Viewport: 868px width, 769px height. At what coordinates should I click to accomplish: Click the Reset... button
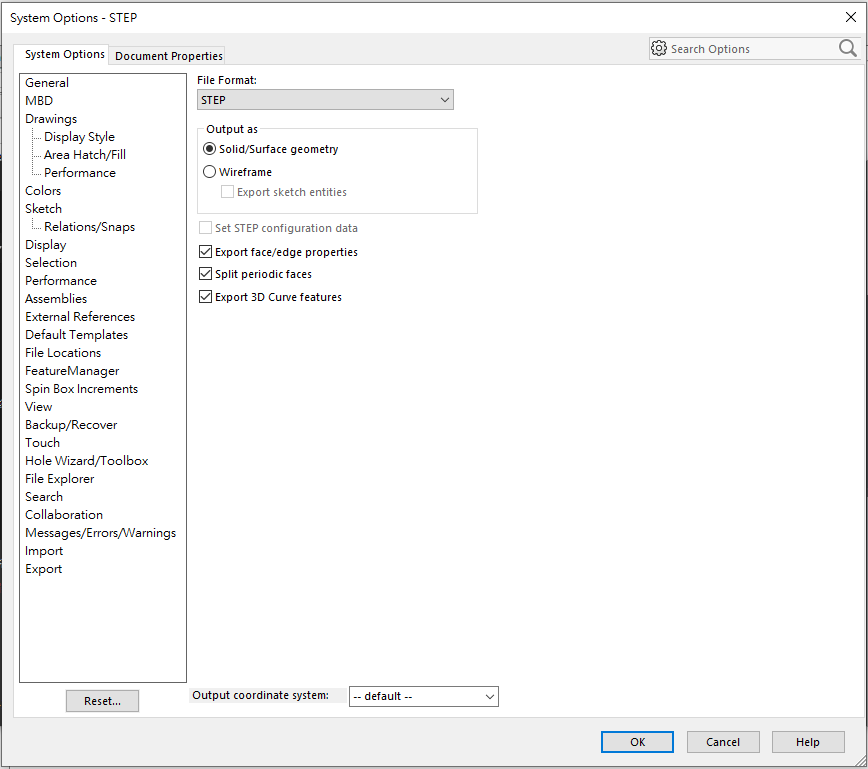(x=102, y=701)
